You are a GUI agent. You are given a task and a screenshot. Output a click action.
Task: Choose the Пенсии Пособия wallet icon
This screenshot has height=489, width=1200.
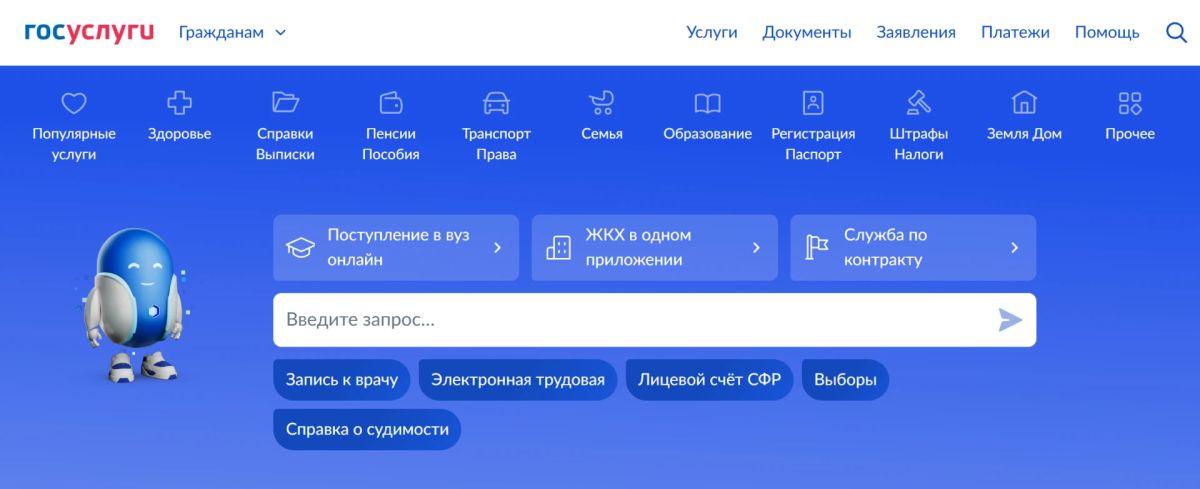coord(391,102)
